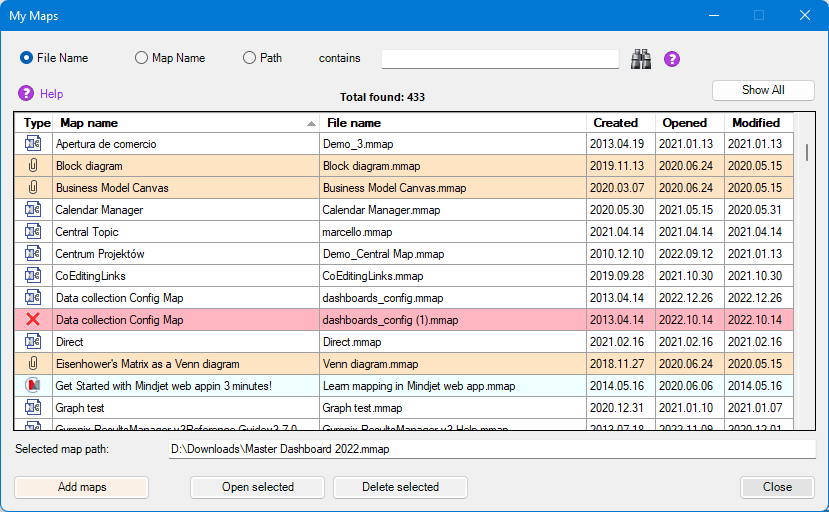Viewport: 829px width, 512px height.
Task: Select the Demo_3.mmap file name cell
Action: point(453,143)
